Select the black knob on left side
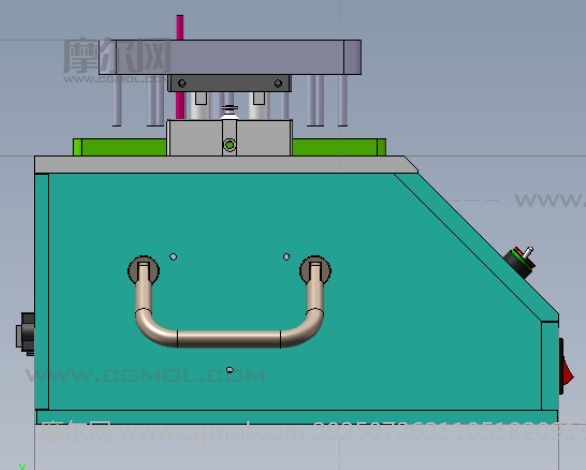Image resolution: width=586 pixels, height=470 pixels. (x=25, y=334)
